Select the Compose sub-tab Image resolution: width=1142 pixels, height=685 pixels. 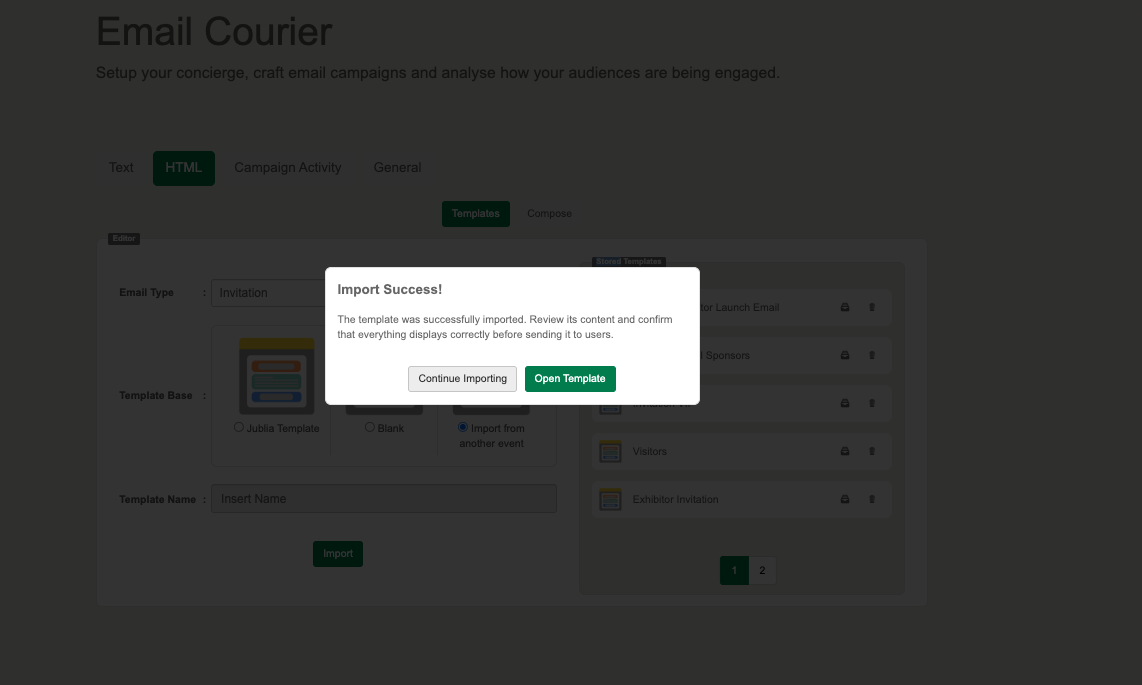[x=549, y=214]
